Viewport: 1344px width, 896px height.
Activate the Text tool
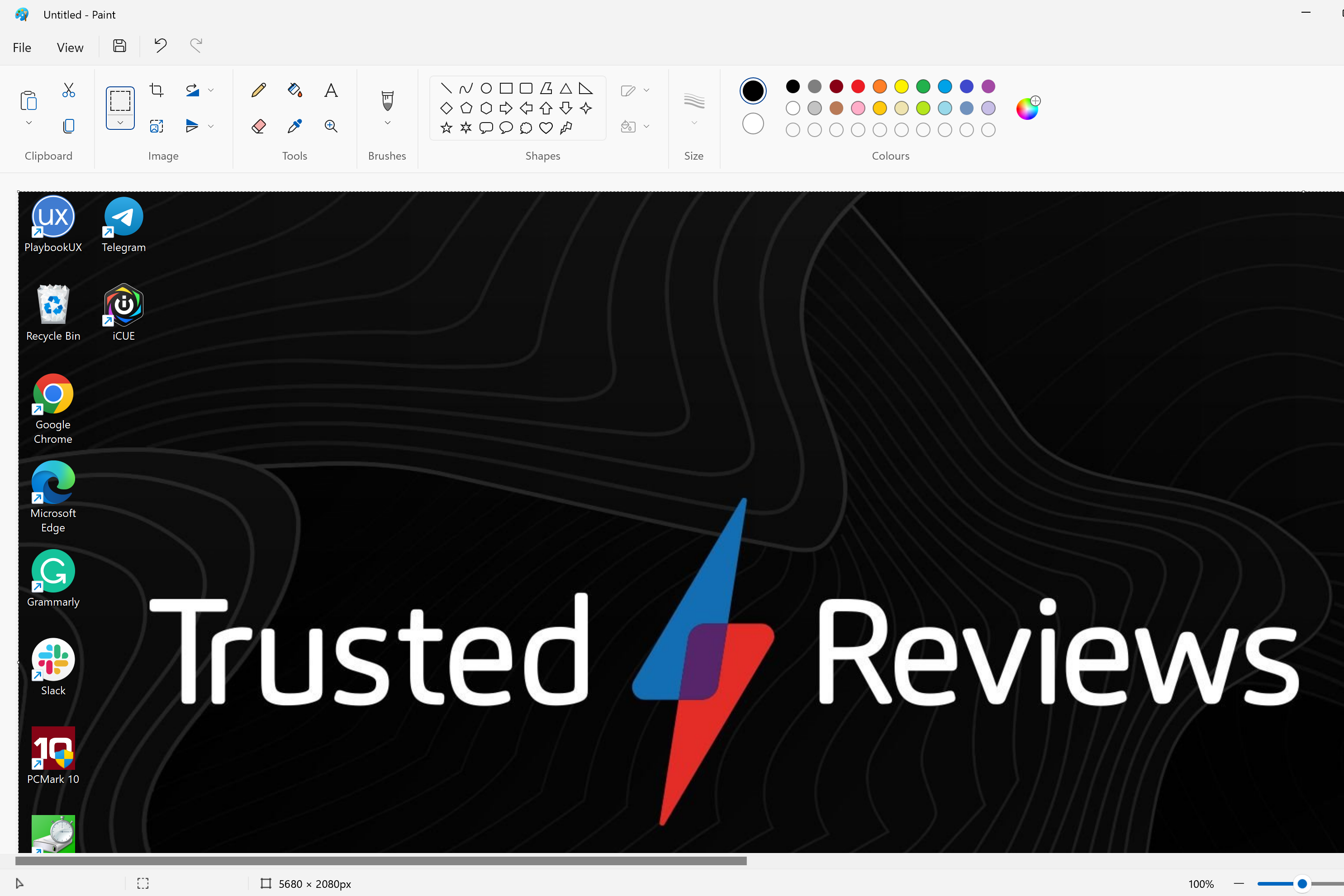click(x=331, y=90)
